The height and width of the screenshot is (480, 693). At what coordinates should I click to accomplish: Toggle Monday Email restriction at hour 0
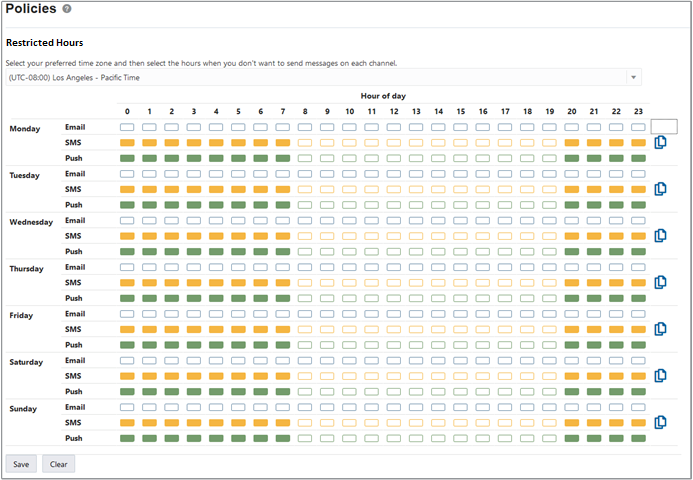127,127
